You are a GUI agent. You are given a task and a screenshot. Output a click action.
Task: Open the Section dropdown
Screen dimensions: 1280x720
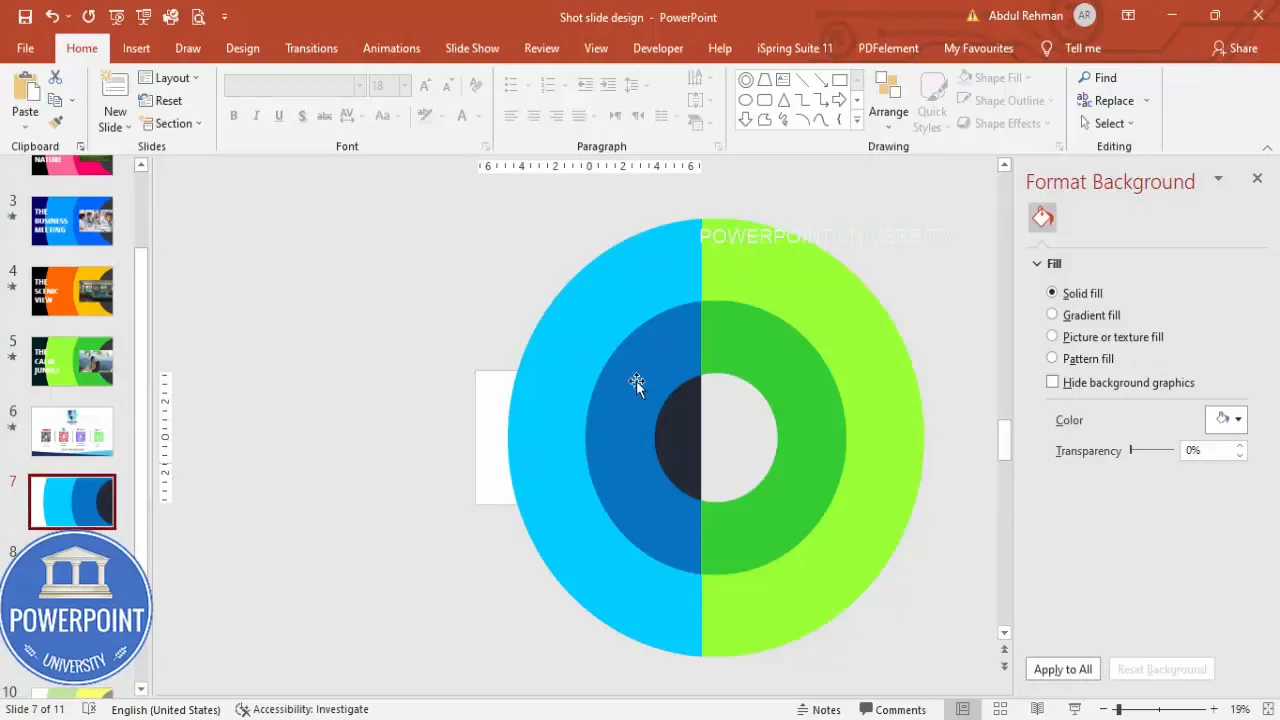click(x=171, y=123)
